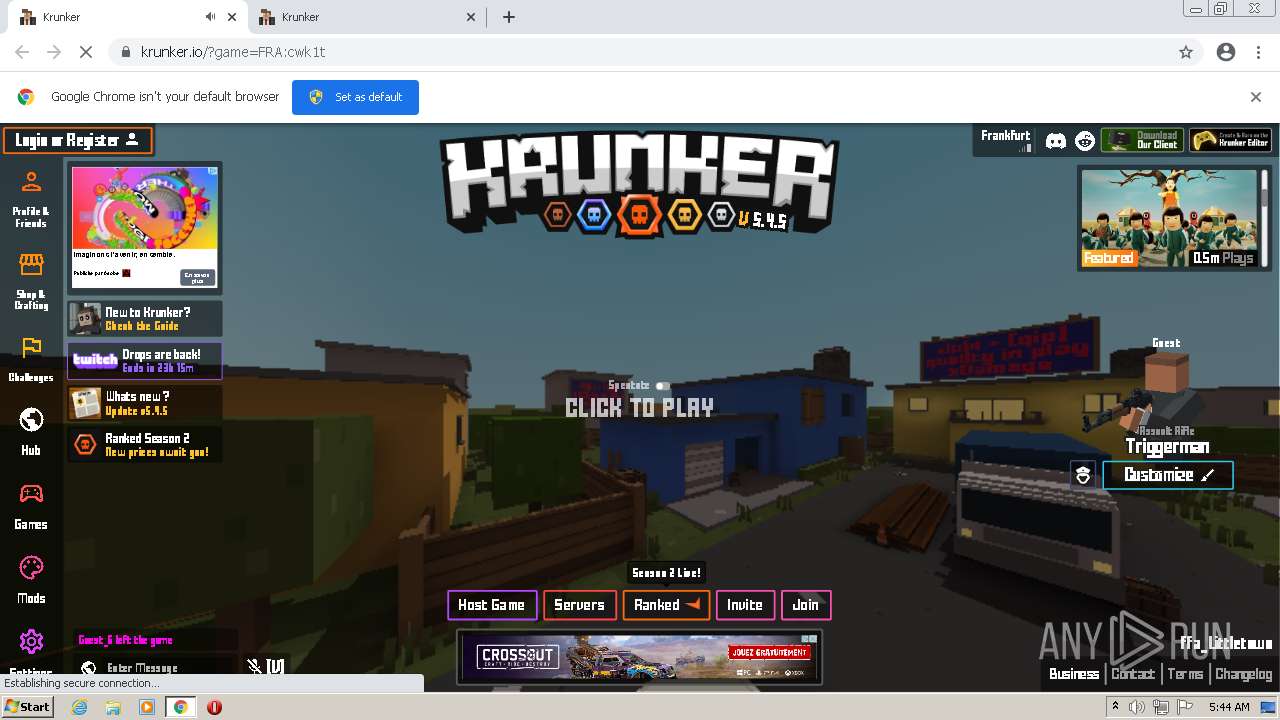Open the Discord link icon

click(x=1055, y=141)
